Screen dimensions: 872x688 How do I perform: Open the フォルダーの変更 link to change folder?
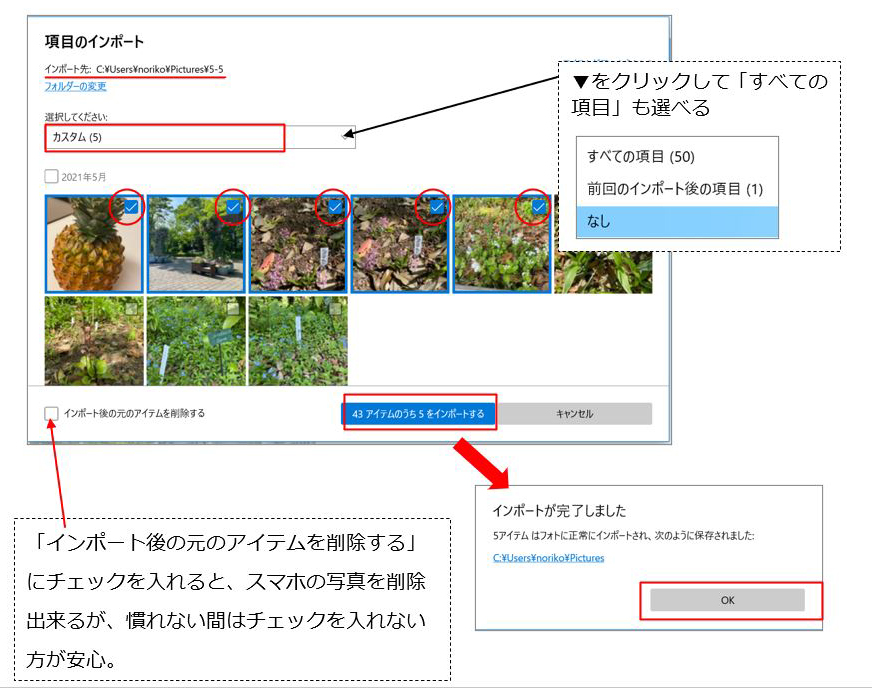(x=77, y=87)
